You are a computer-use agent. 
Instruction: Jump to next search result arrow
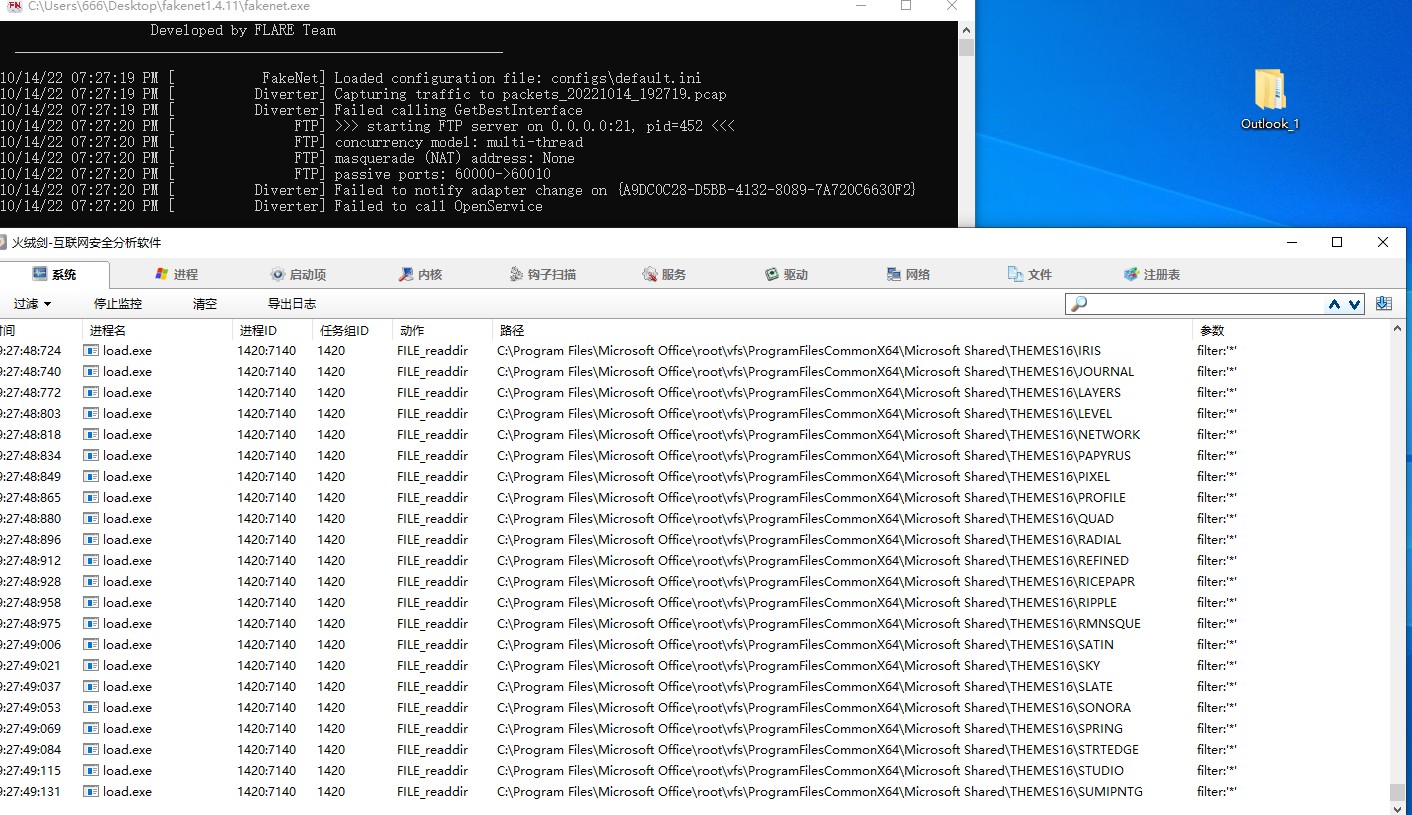1354,305
